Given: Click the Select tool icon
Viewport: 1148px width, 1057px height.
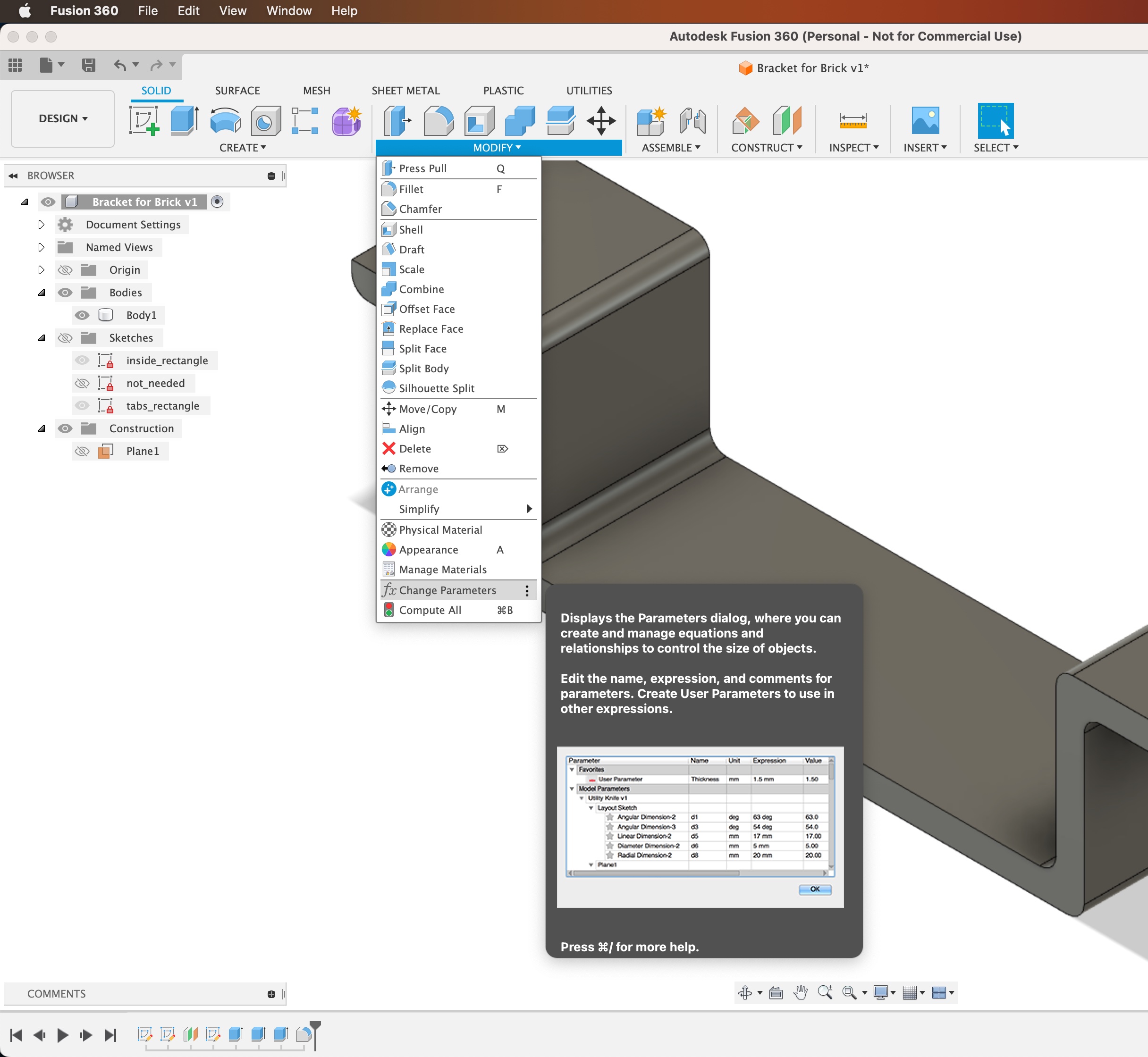Looking at the screenshot, I should click(x=995, y=120).
